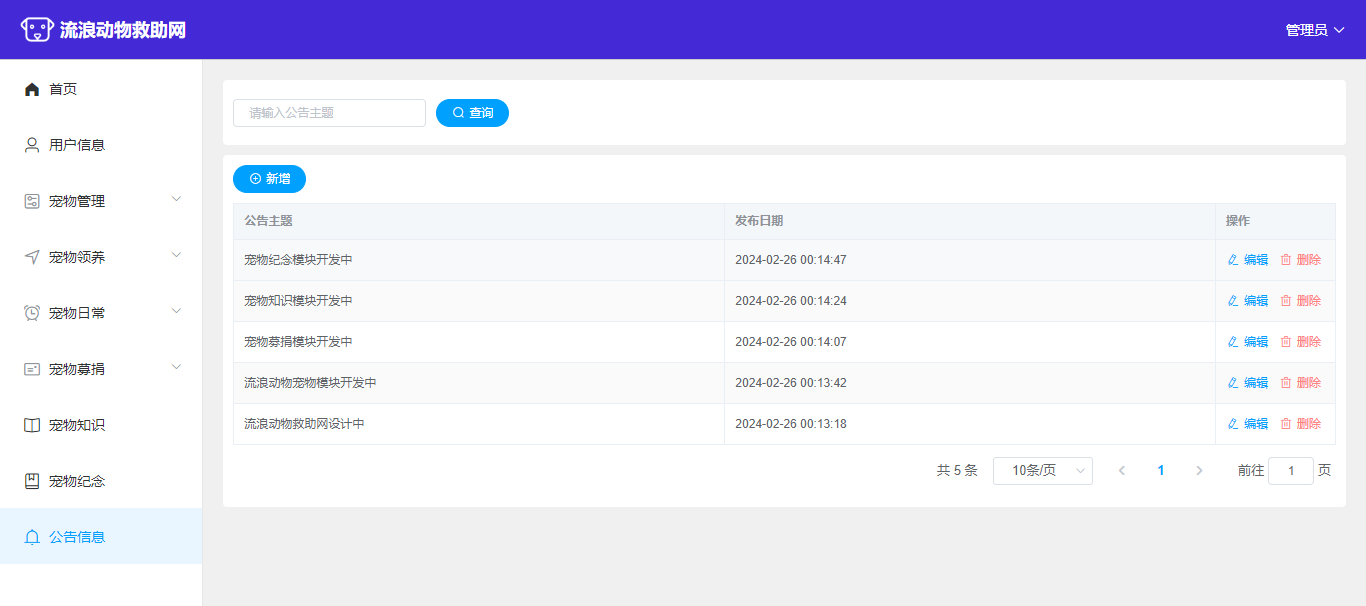Click the dog logo icon in header
Image resolution: width=1366 pixels, height=606 pixels.
(x=37, y=30)
